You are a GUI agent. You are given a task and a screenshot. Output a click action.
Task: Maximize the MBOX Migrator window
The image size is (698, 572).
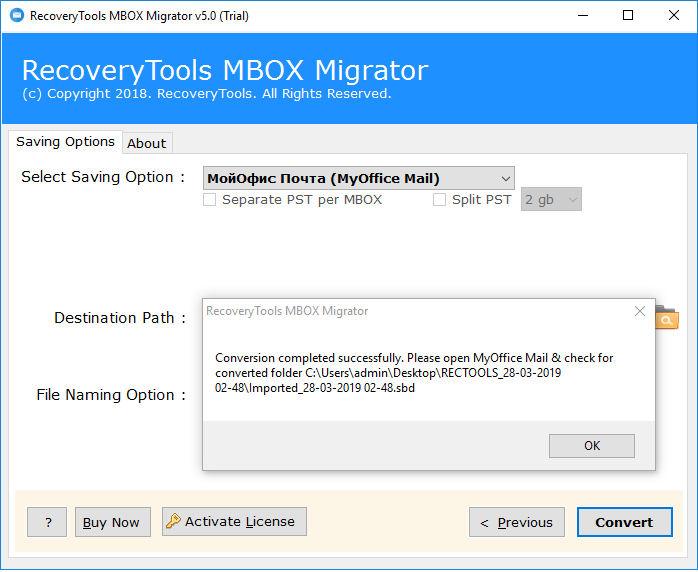coord(628,16)
